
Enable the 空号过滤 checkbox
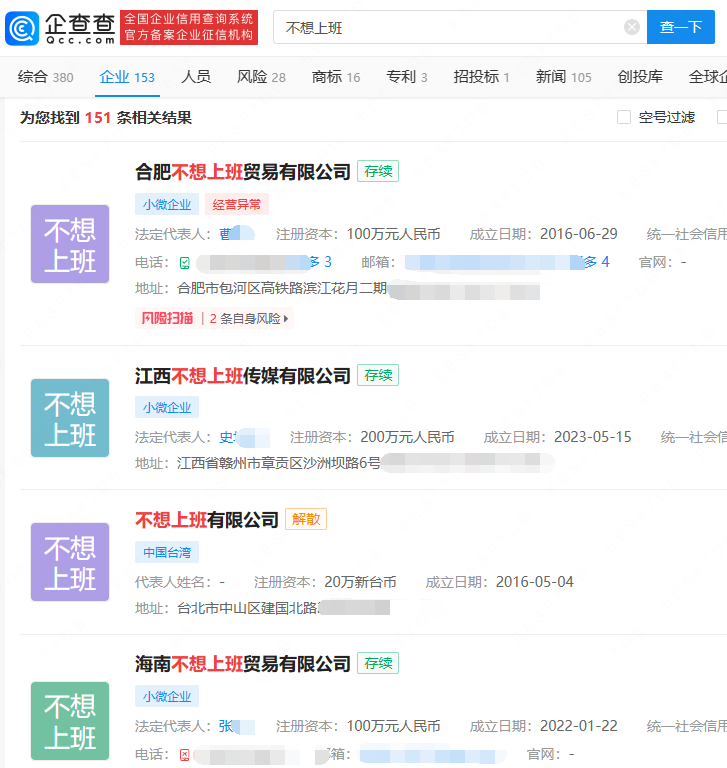624,117
